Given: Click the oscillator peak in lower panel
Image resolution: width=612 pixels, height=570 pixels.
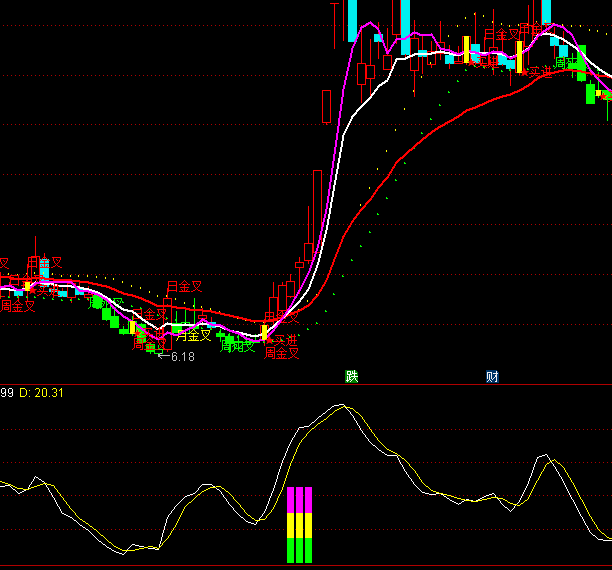Looking at the screenshot, I should (341, 406).
